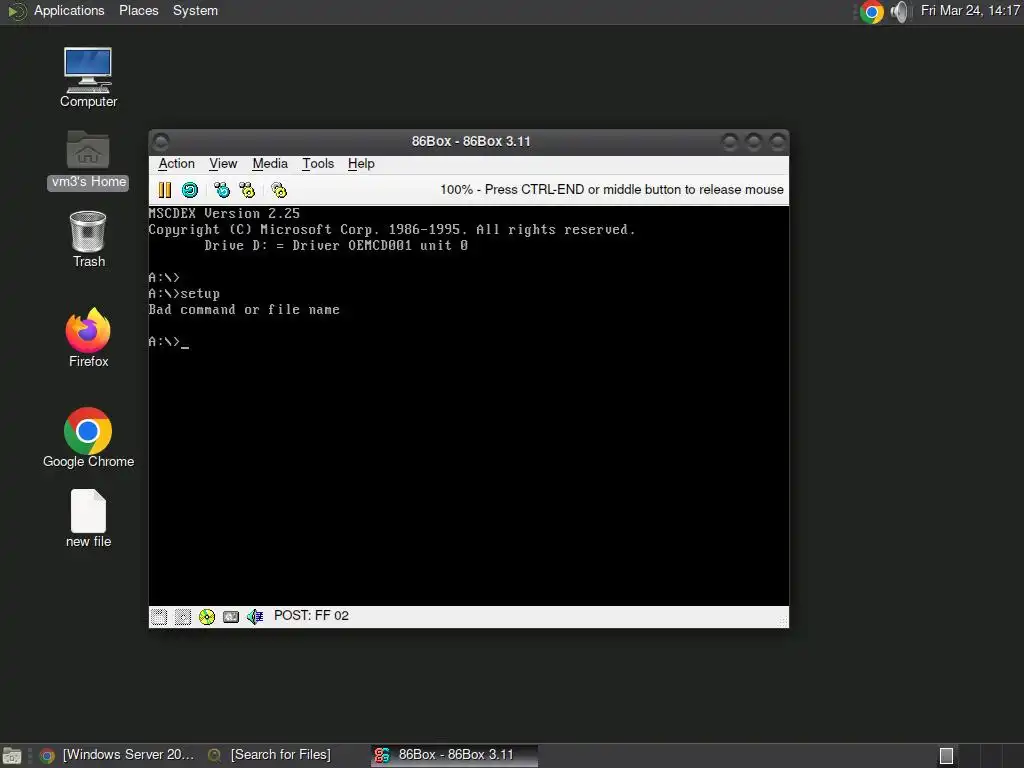
Task: Open the View menu in 86Box
Action: tap(223, 164)
